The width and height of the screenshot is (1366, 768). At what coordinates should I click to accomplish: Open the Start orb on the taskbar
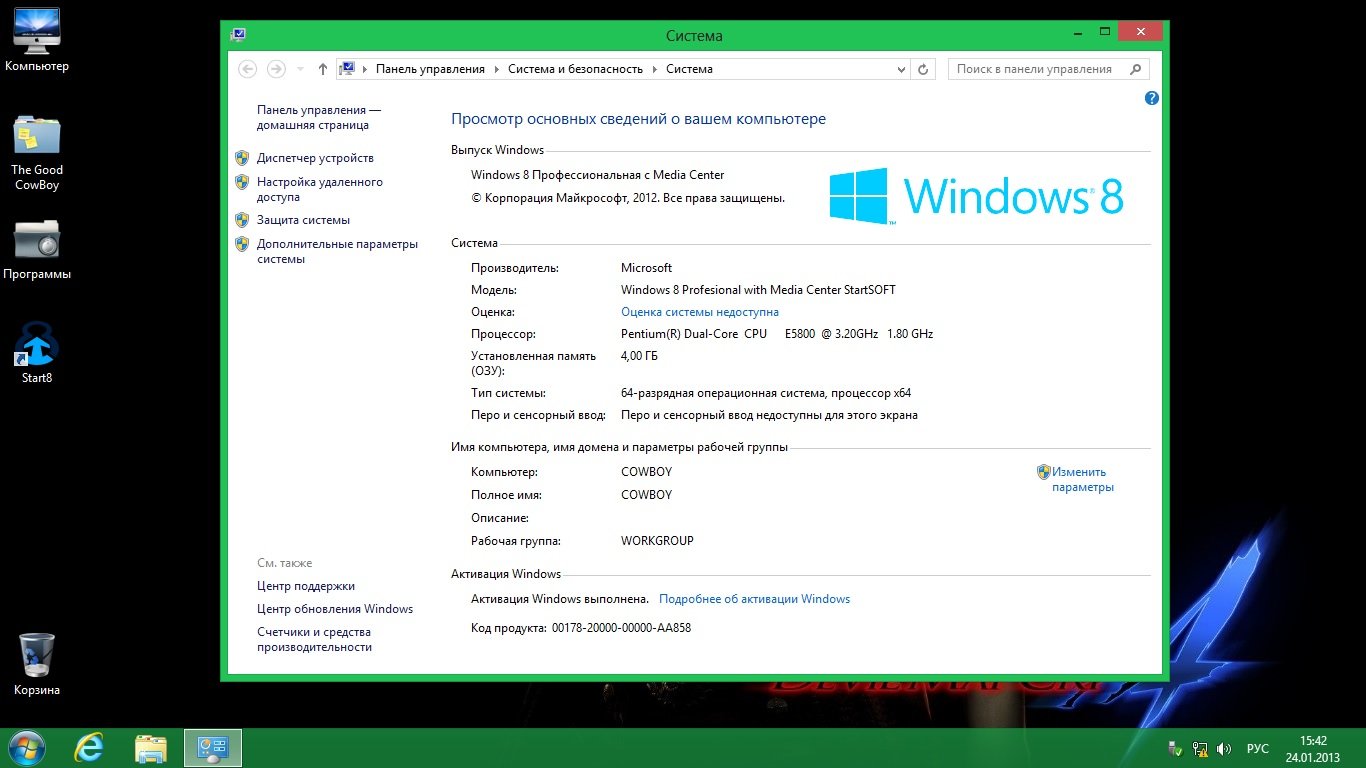27,748
